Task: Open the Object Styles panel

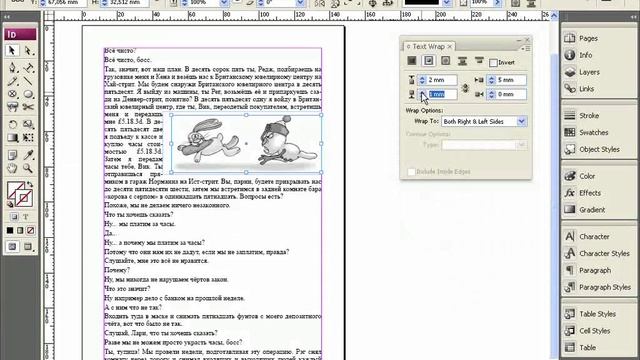Action: pyautogui.click(x=599, y=149)
